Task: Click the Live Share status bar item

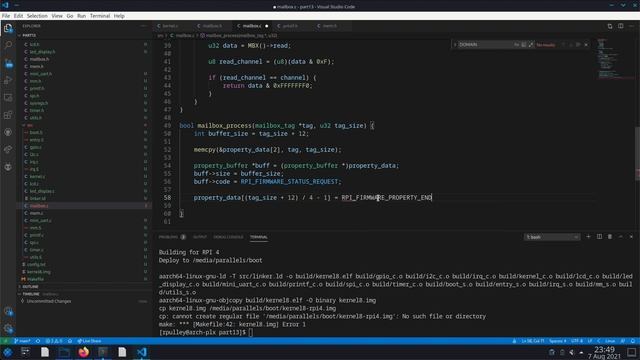Action: [x=89, y=341]
